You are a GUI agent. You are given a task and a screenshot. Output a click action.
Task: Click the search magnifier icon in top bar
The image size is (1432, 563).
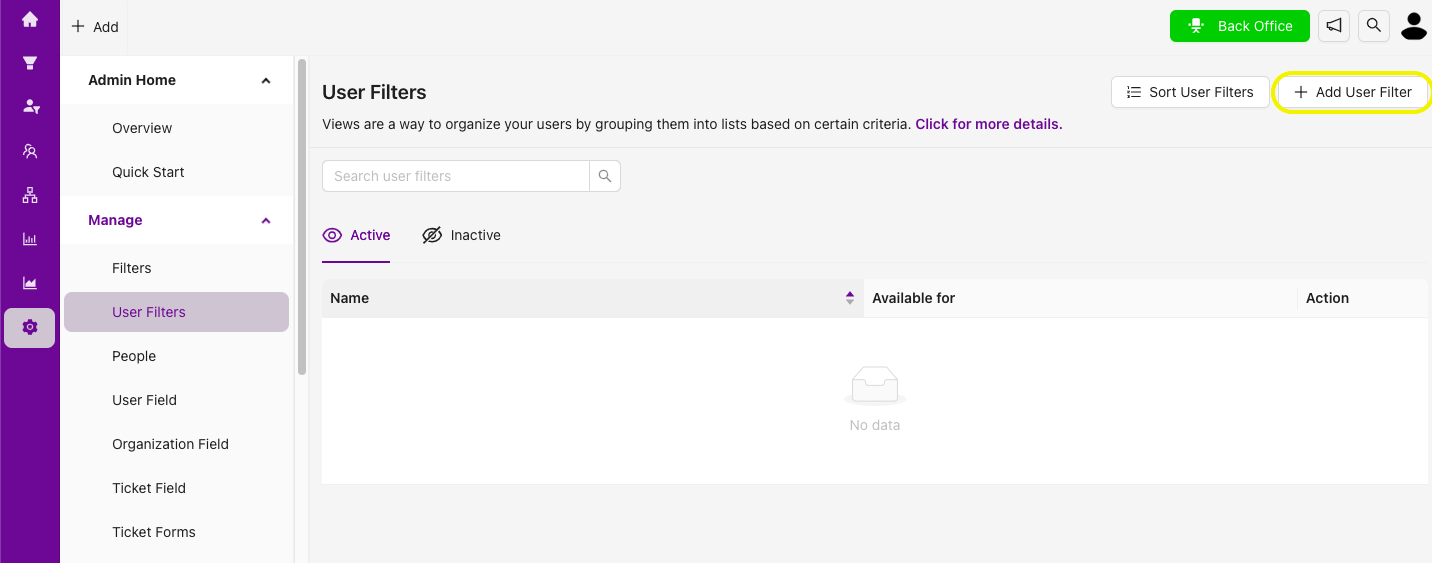click(1374, 26)
